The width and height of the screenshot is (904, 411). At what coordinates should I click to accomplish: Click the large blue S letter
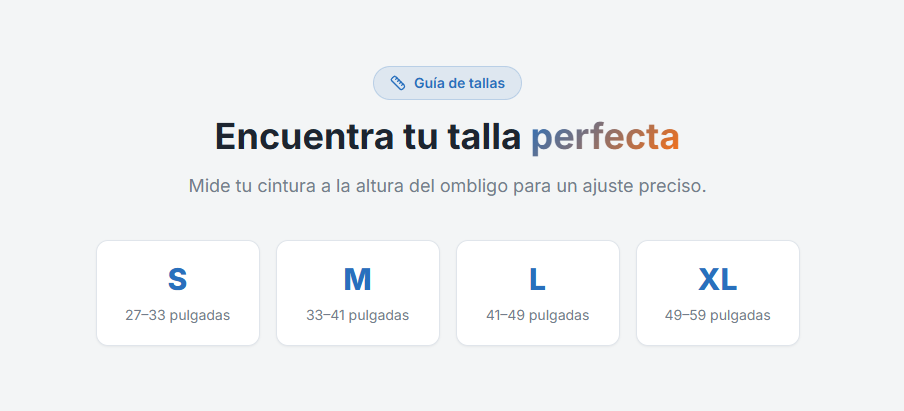point(177,279)
